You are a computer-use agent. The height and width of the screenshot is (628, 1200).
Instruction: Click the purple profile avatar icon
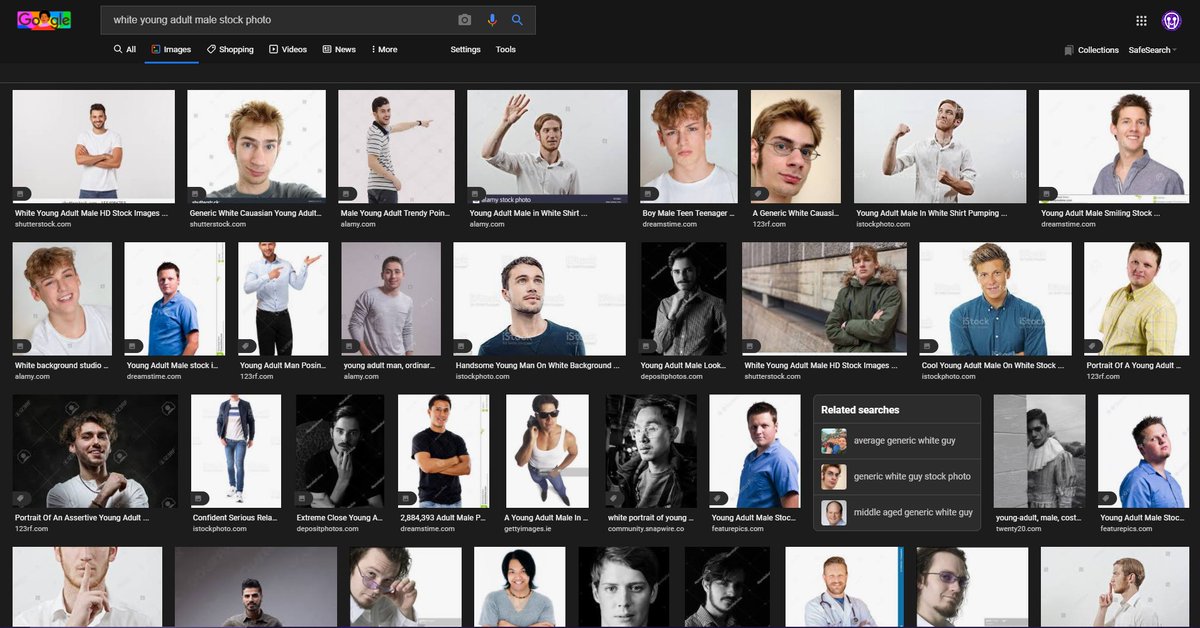point(1173,20)
